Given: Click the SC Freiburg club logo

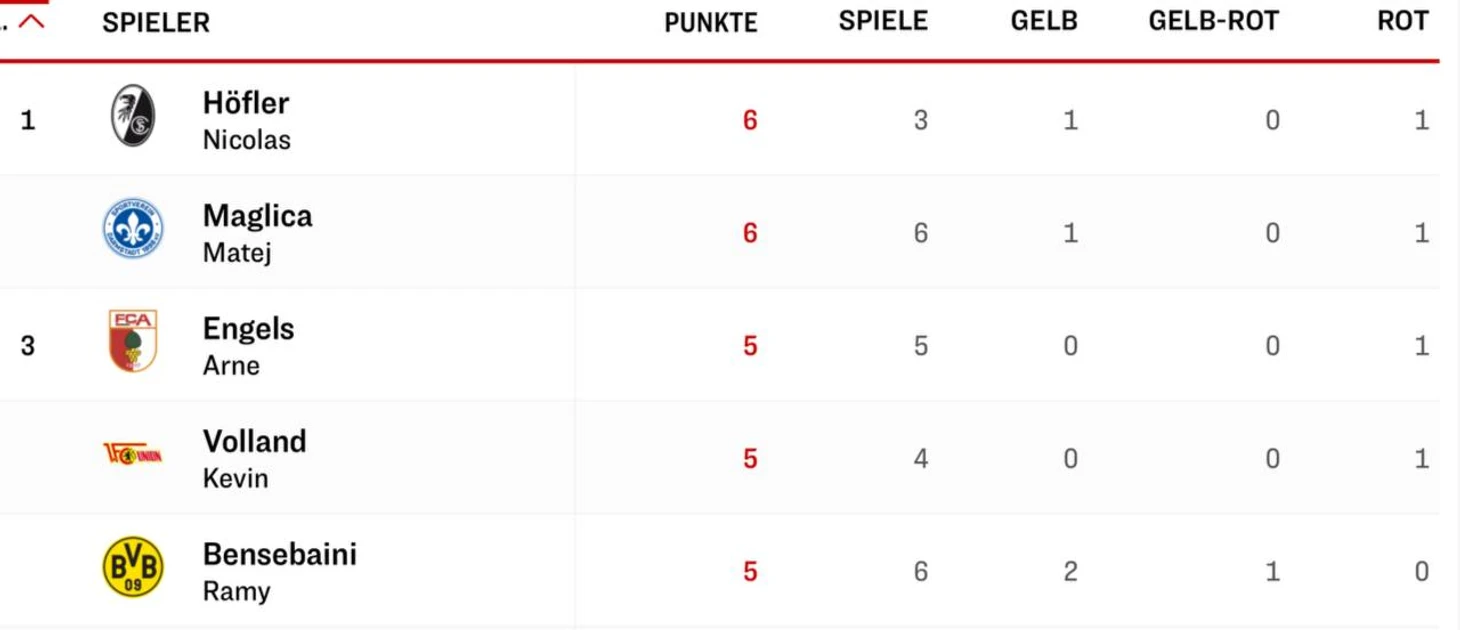Looking at the screenshot, I should pyautogui.click(x=133, y=117).
